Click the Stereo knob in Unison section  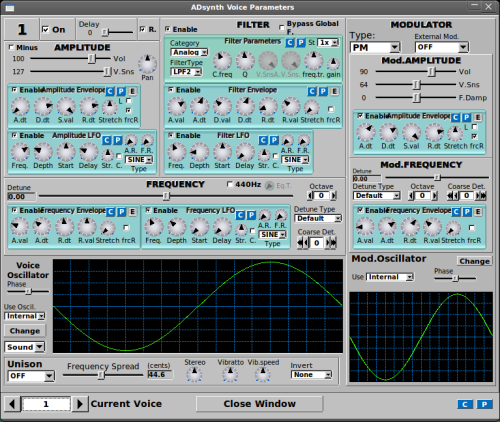(x=194, y=374)
